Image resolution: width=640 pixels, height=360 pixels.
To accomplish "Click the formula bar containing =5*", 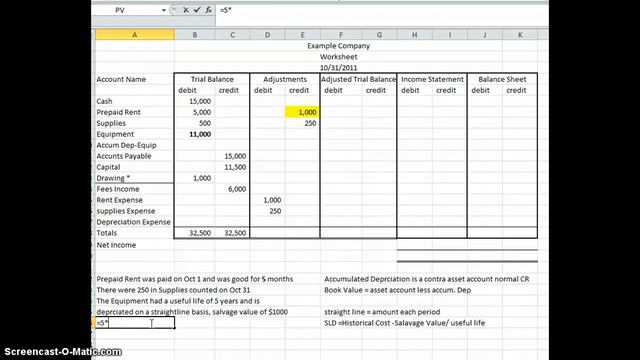I will point(382,10).
